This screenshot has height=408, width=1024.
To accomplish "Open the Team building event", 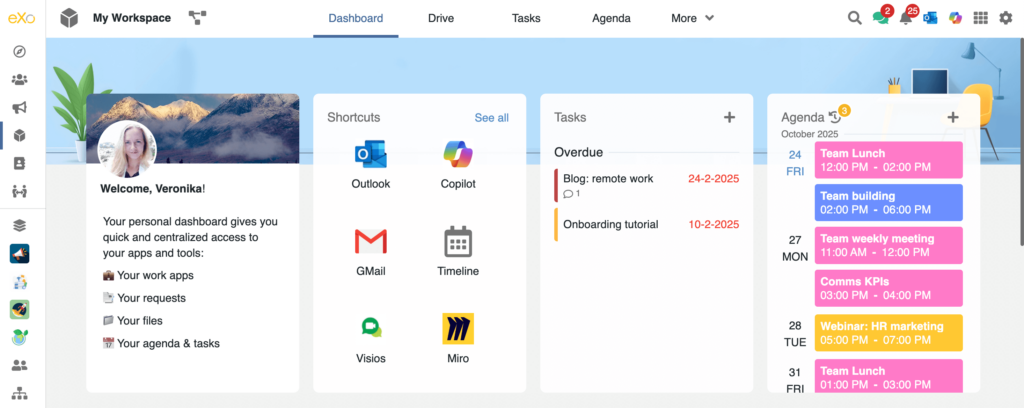I will [888, 203].
